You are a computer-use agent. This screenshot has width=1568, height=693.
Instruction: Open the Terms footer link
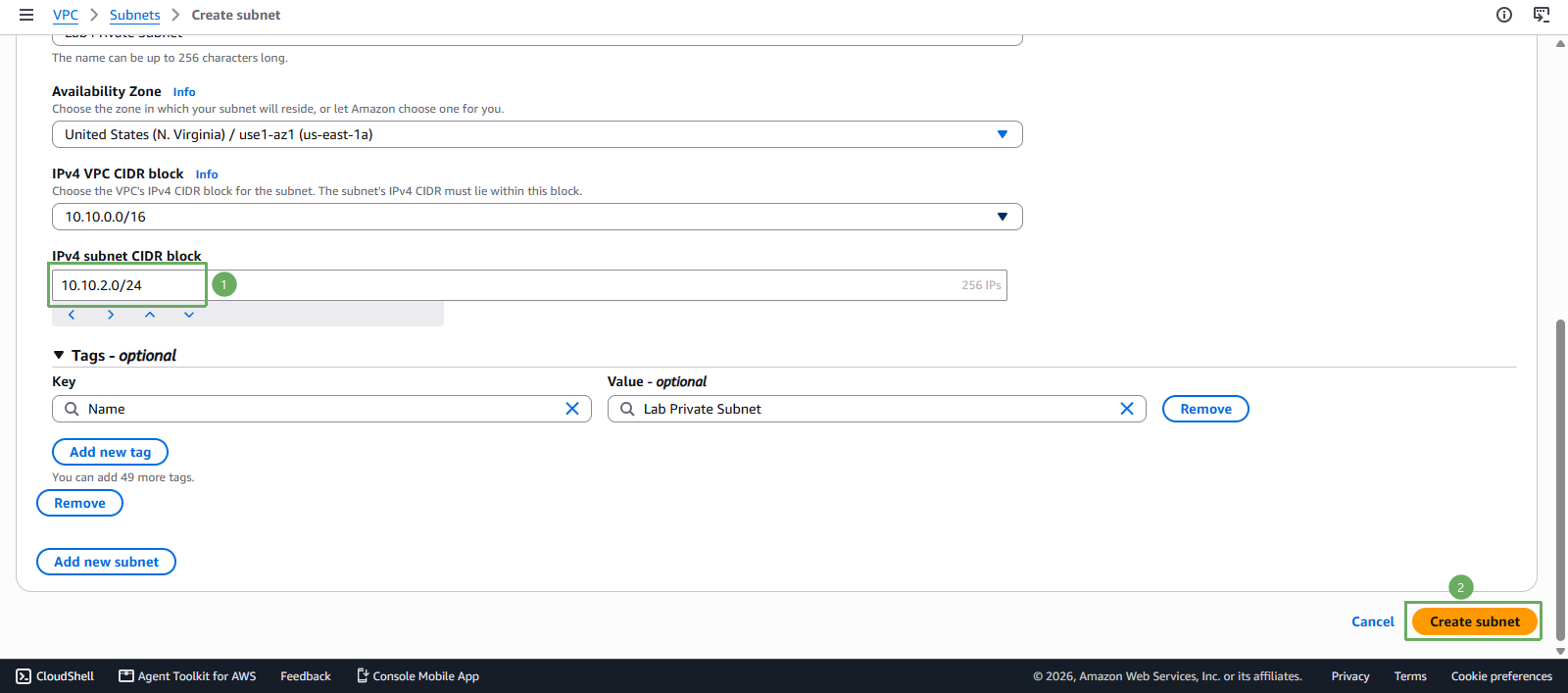pyautogui.click(x=1410, y=676)
